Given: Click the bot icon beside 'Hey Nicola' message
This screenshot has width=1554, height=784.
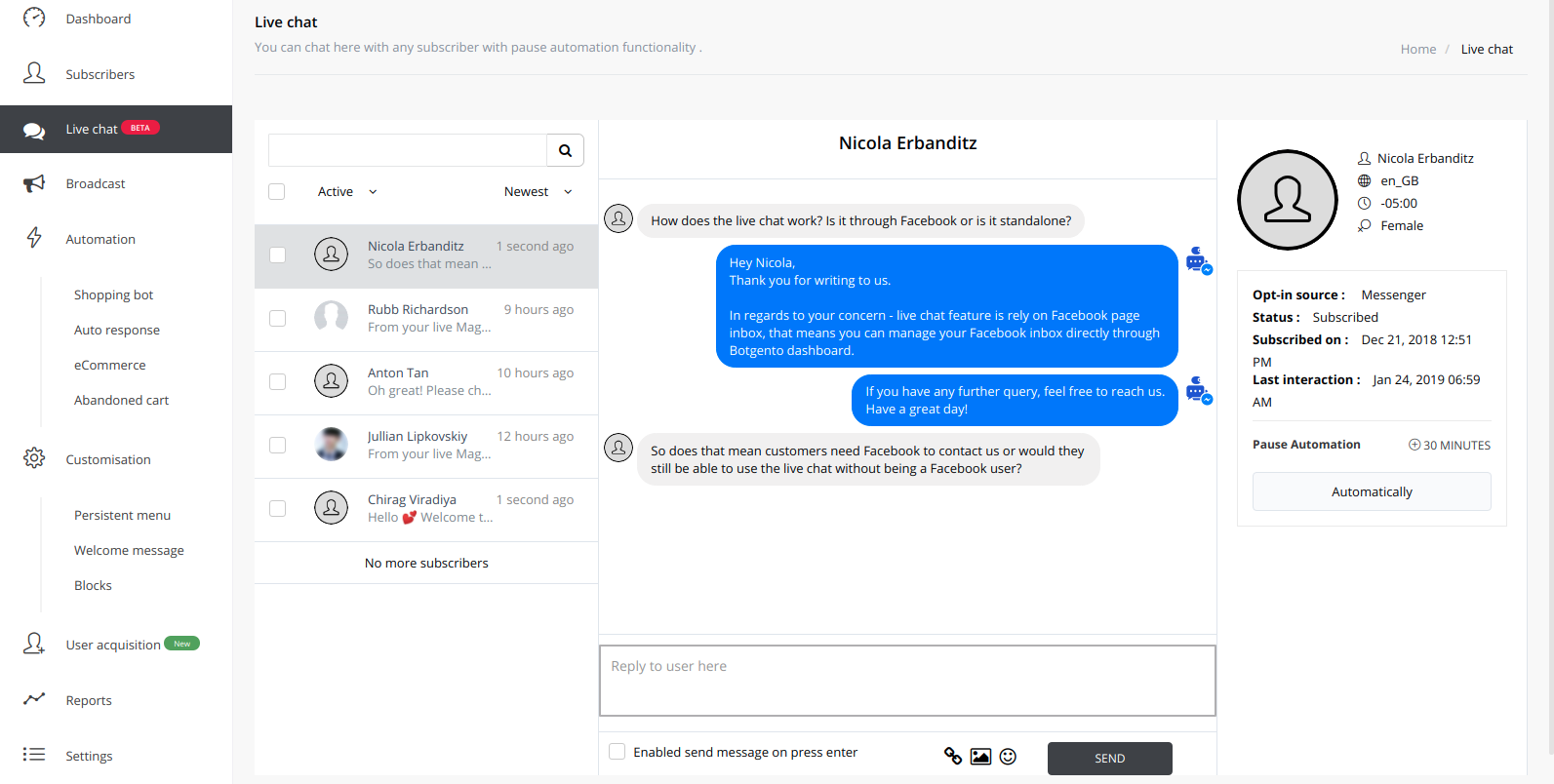Looking at the screenshot, I should click(1199, 261).
